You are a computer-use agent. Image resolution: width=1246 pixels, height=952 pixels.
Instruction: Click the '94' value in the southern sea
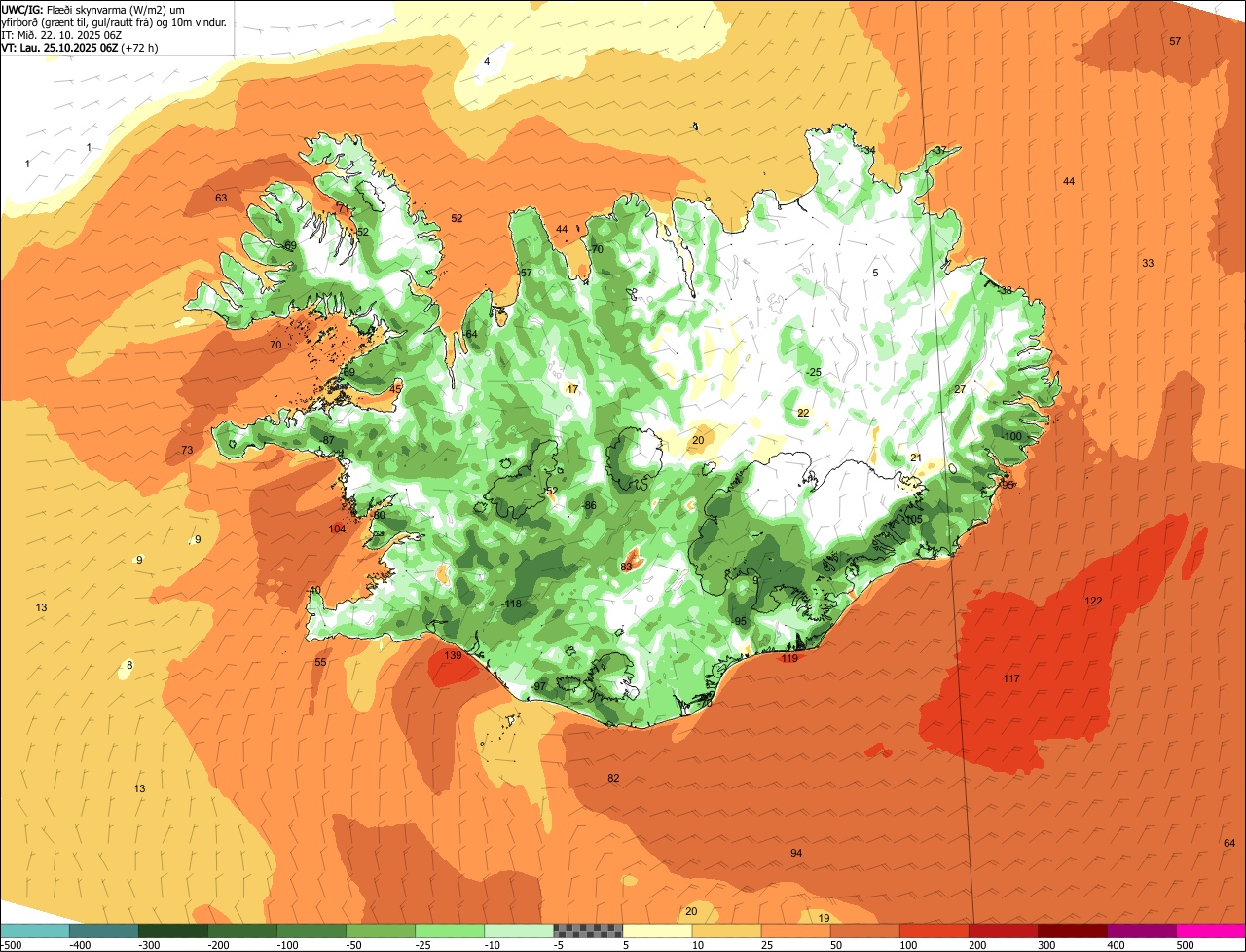pyautogui.click(x=796, y=853)
